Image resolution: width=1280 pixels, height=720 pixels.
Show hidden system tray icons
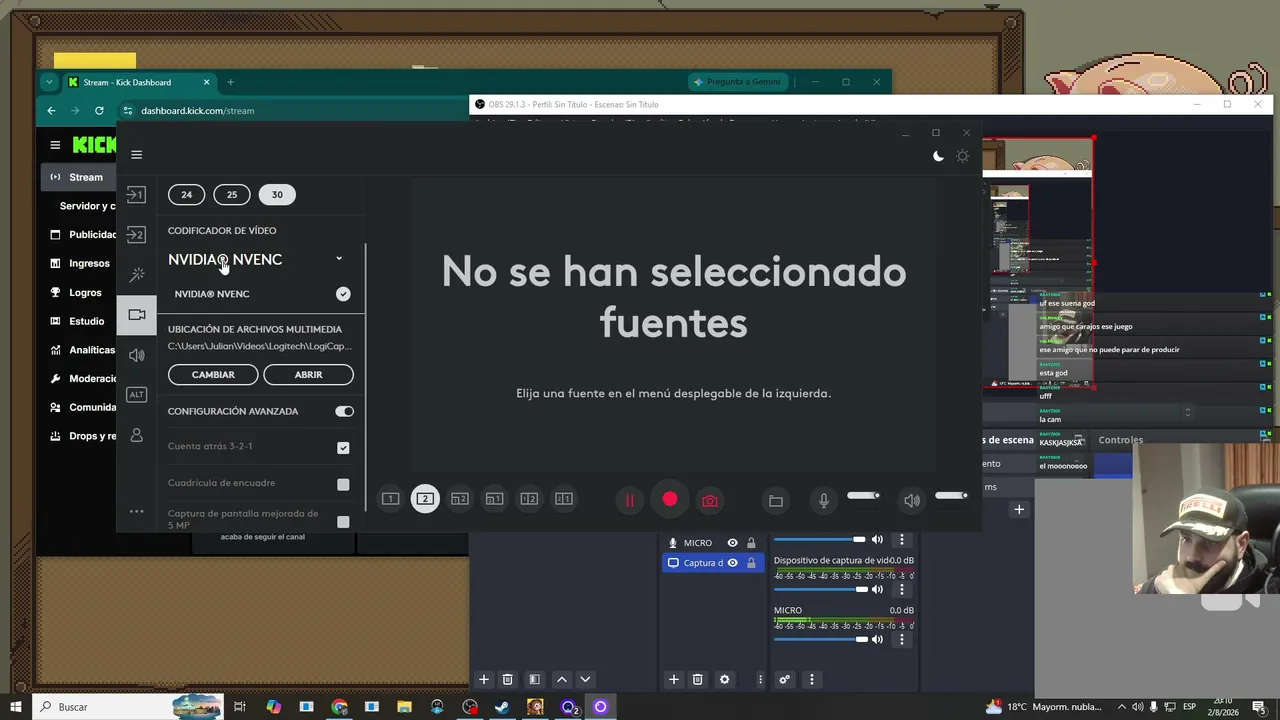(x=1121, y=707)
